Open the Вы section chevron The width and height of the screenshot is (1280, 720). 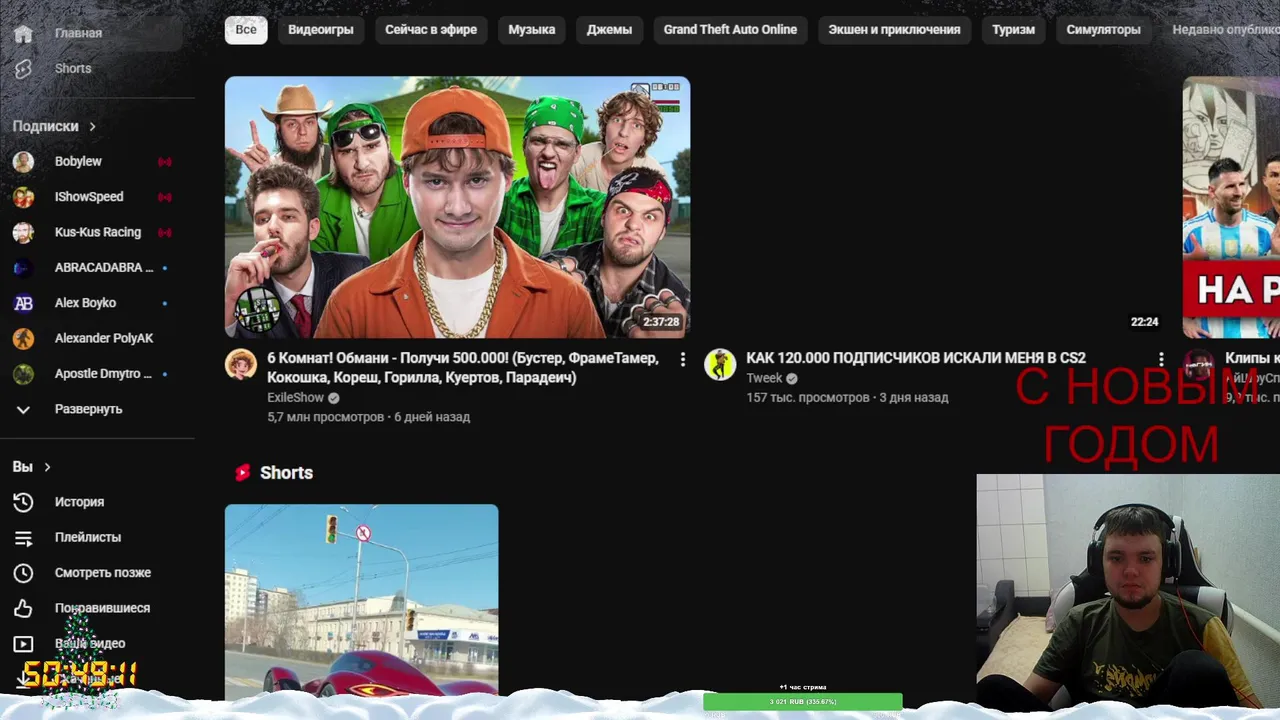tap(47, 467)
